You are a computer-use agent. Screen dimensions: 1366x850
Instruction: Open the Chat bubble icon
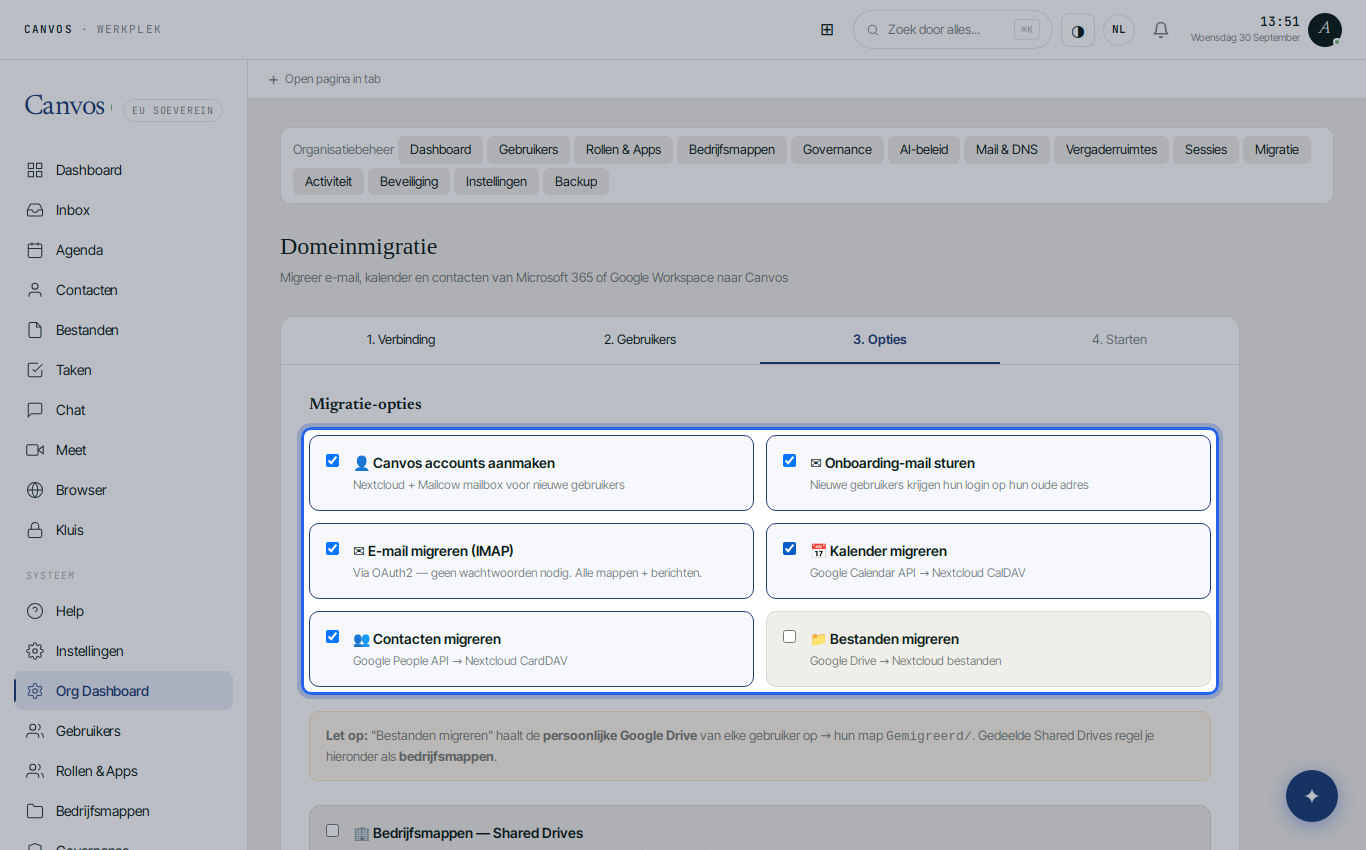(35, 410)
